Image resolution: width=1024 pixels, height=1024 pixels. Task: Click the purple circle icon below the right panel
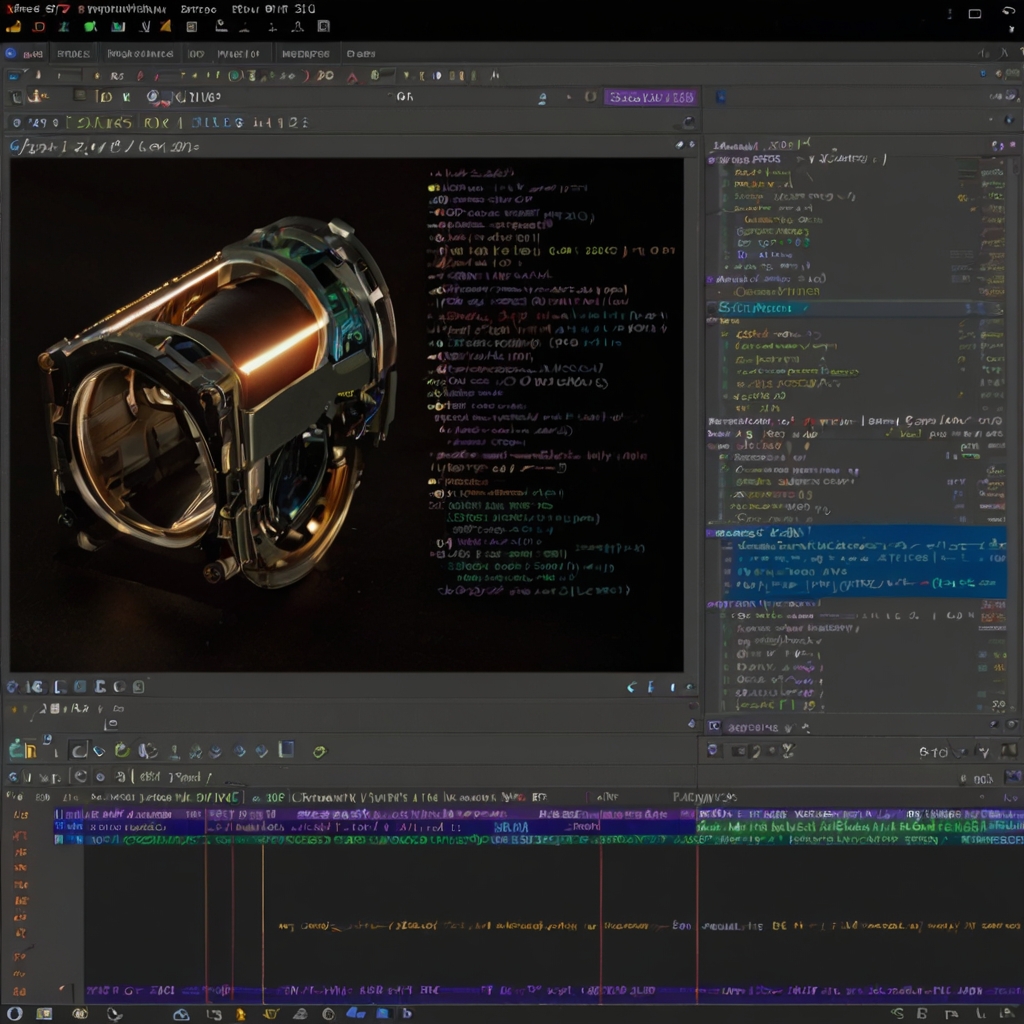(713, 750)
